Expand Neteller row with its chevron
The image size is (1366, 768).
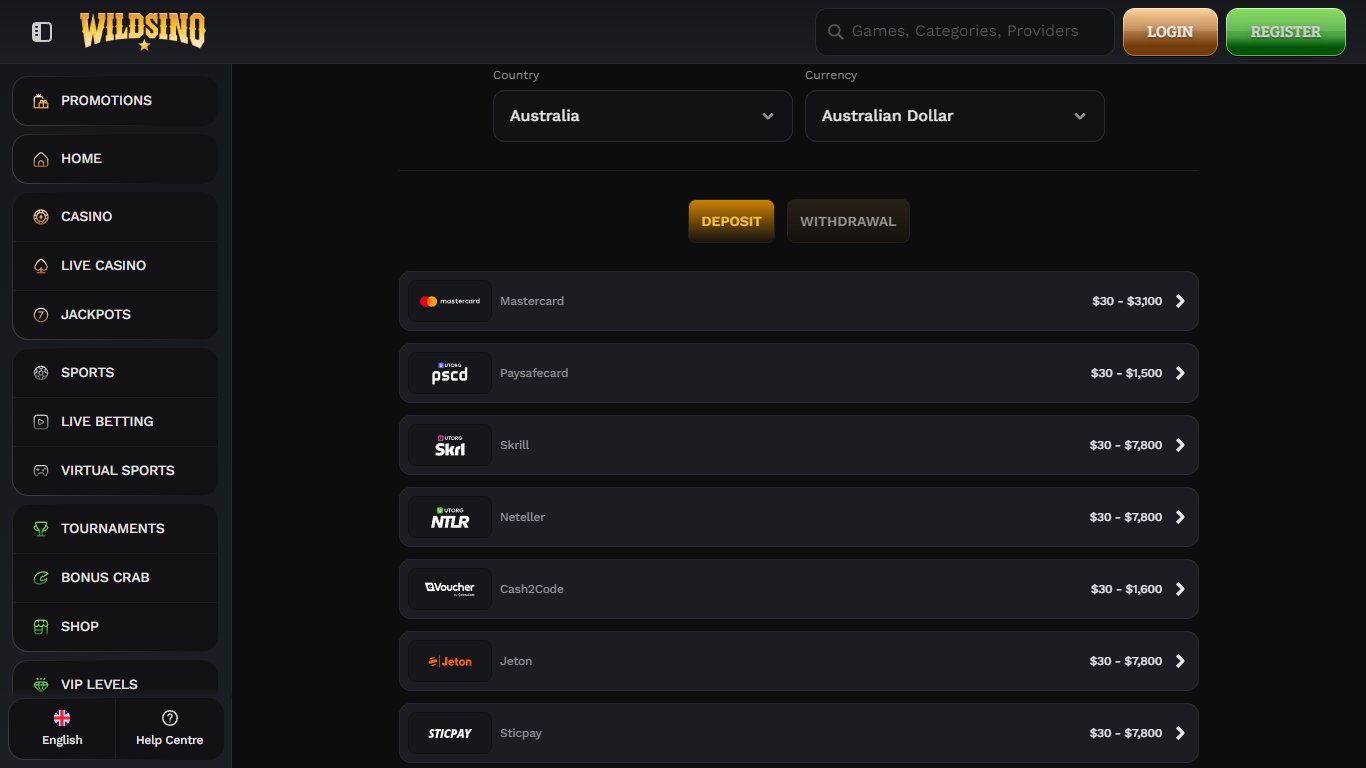click(1180, 517)
